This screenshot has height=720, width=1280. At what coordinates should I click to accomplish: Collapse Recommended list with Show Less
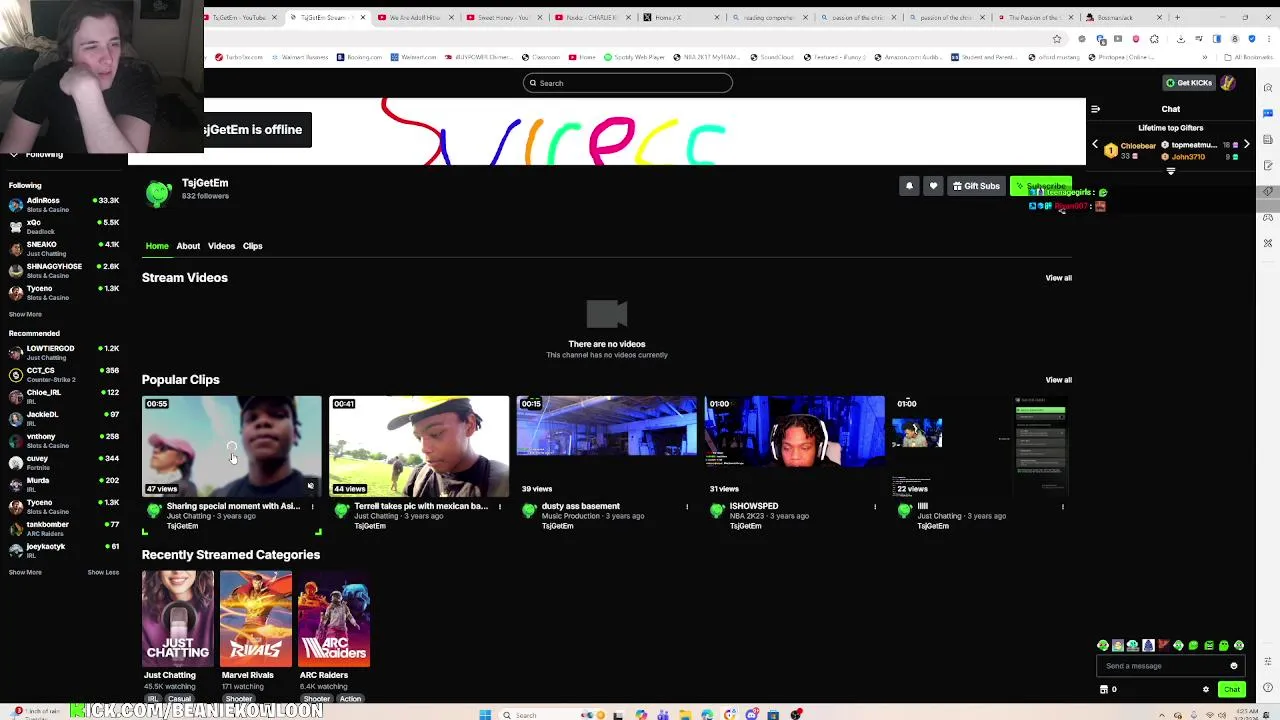tap(103, 572)
